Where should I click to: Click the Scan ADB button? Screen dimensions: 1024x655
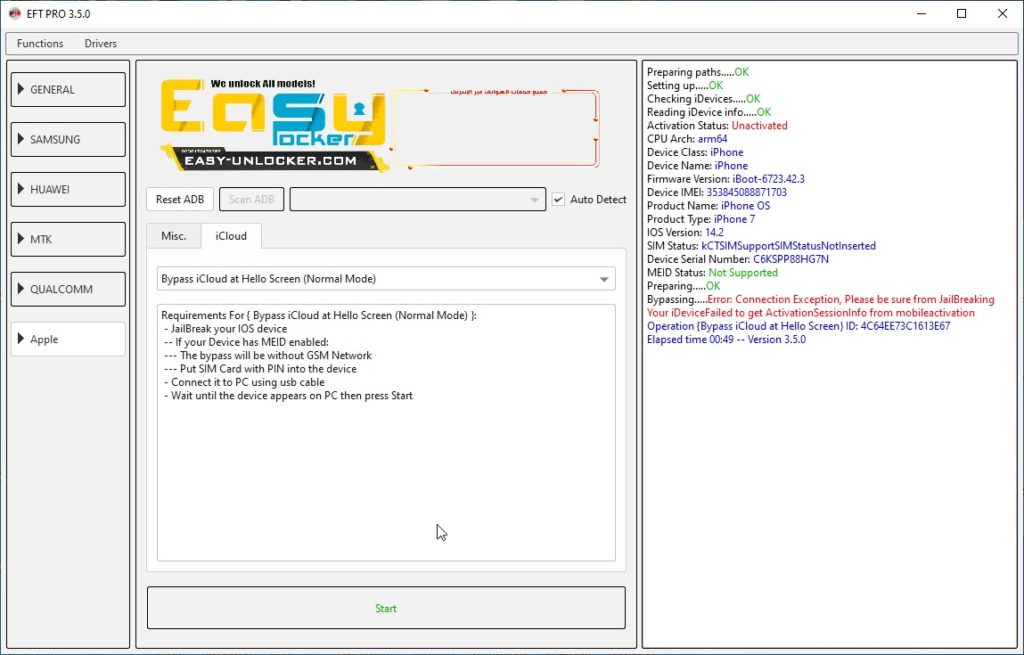(251, 199)
